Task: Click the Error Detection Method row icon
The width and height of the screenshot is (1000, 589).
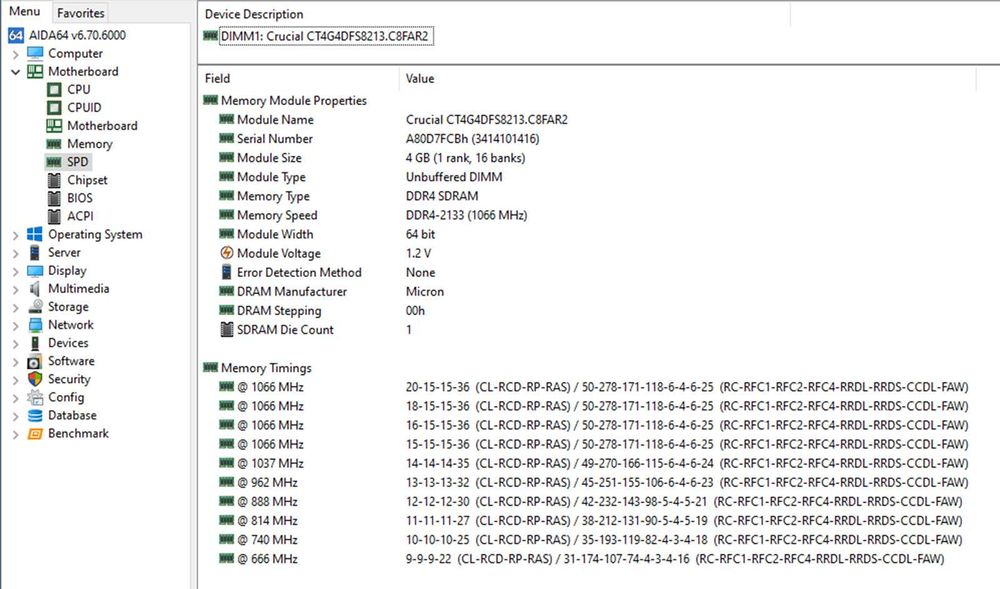Action: coord(226,272)
